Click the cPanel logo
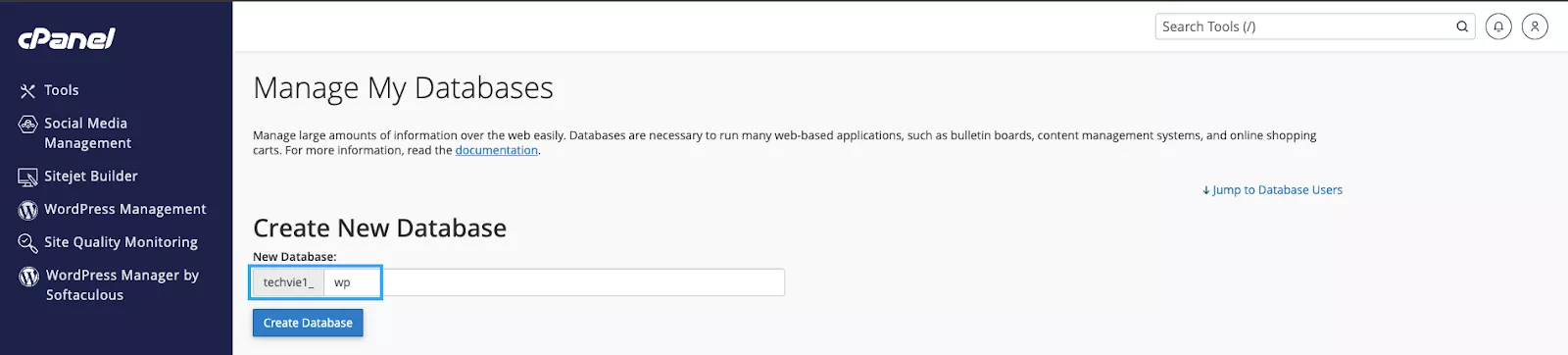The width and height of the screenshot is (1568, 355). [x=67, y=38]
